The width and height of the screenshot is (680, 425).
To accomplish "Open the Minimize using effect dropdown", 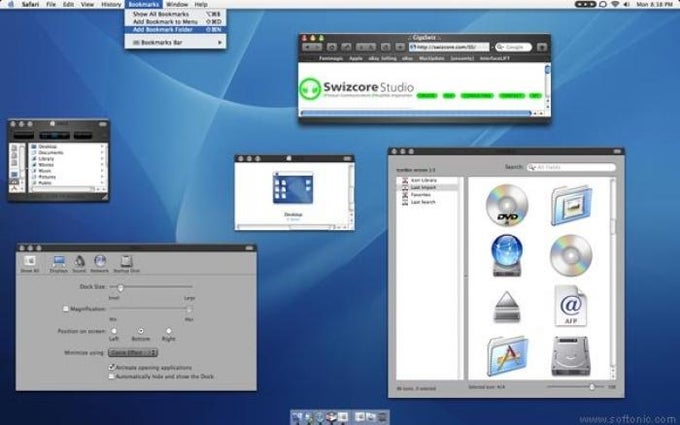I will click(133, 353).
